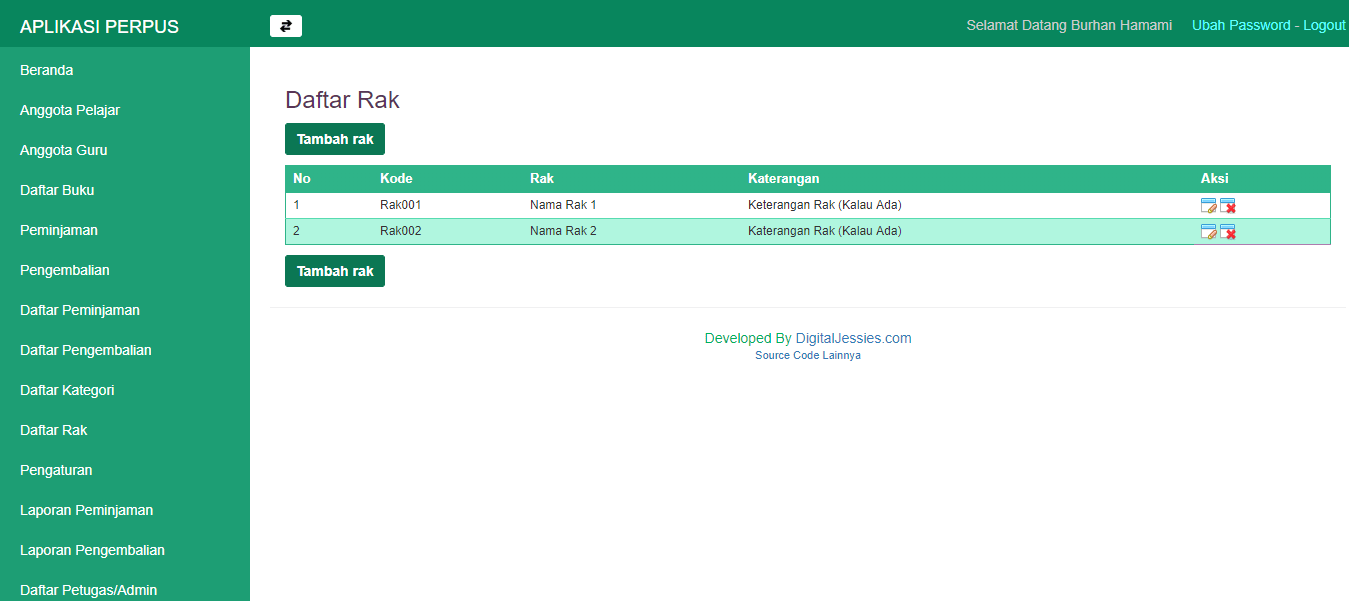Open Beranda in the sidebar
1349x601 pixels.
click(47, 70)
